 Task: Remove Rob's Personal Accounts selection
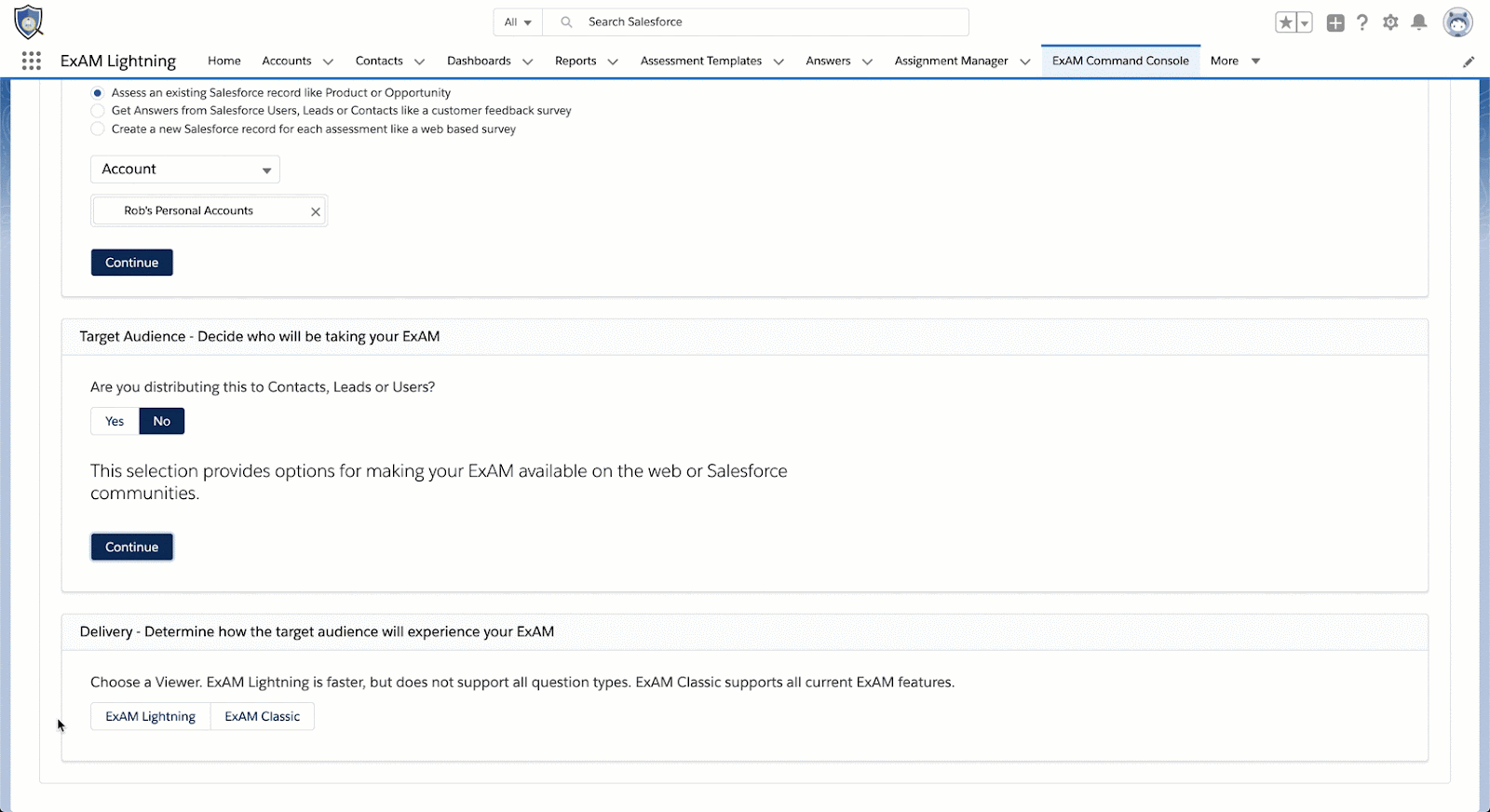(x=316, y=211)
